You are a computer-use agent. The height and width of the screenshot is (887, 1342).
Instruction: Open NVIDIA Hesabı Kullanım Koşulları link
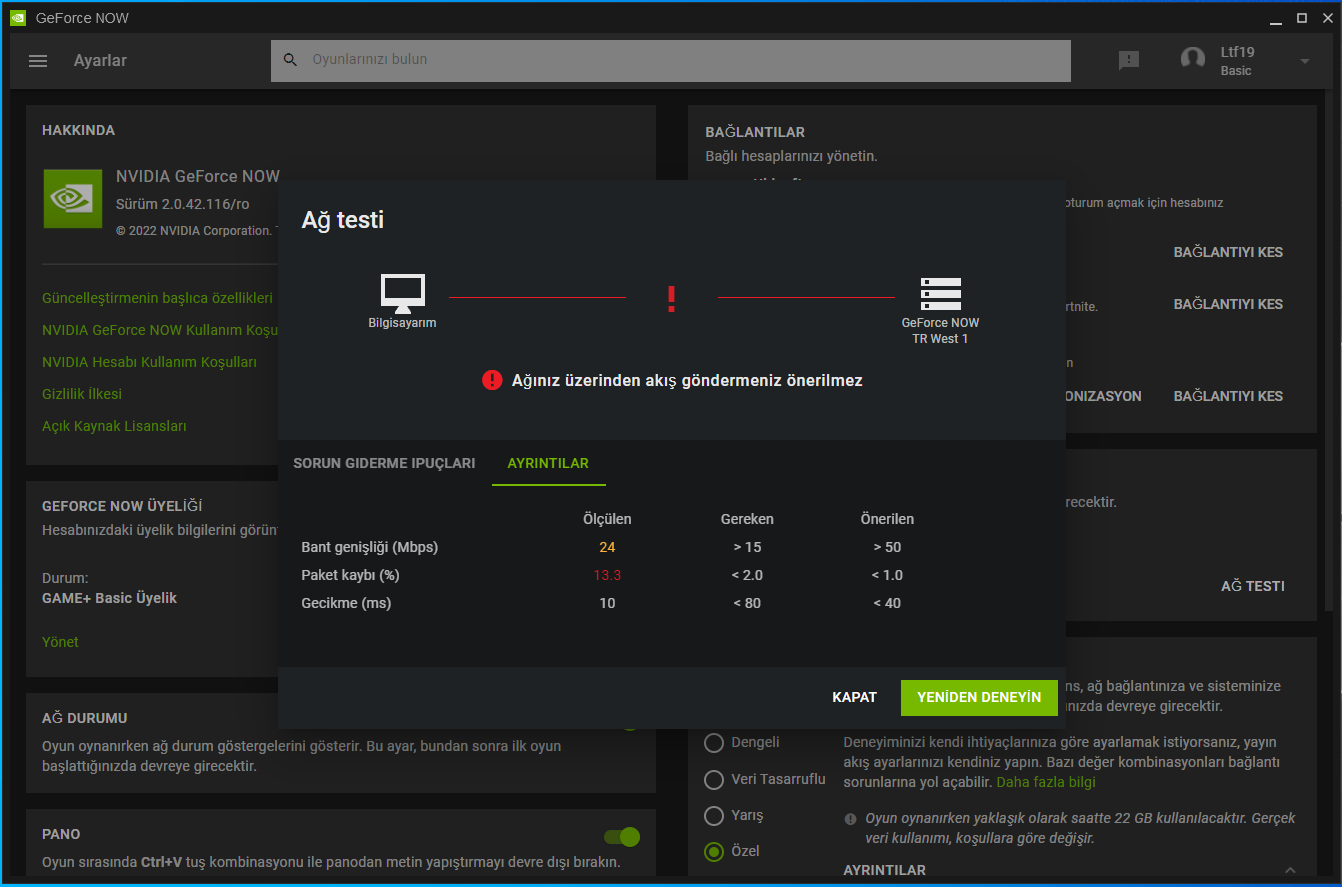149,362
